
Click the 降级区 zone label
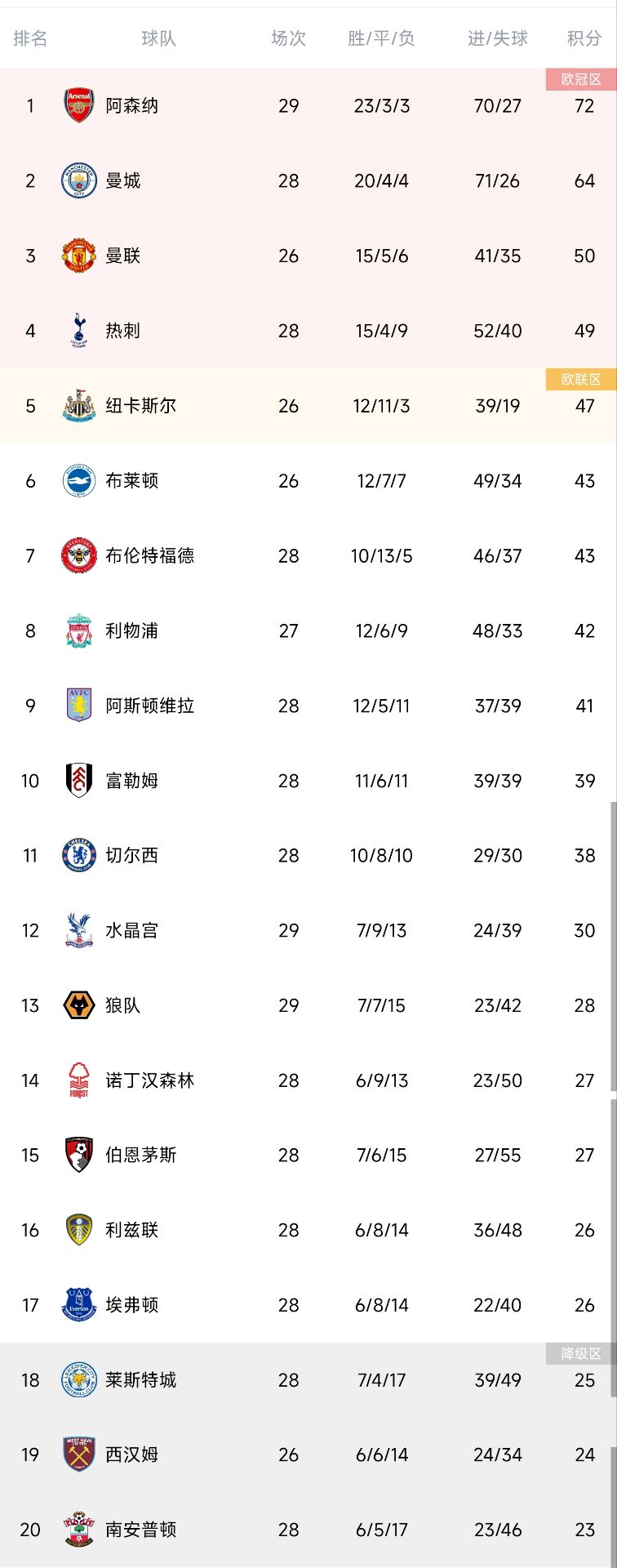coord(581,1353)
